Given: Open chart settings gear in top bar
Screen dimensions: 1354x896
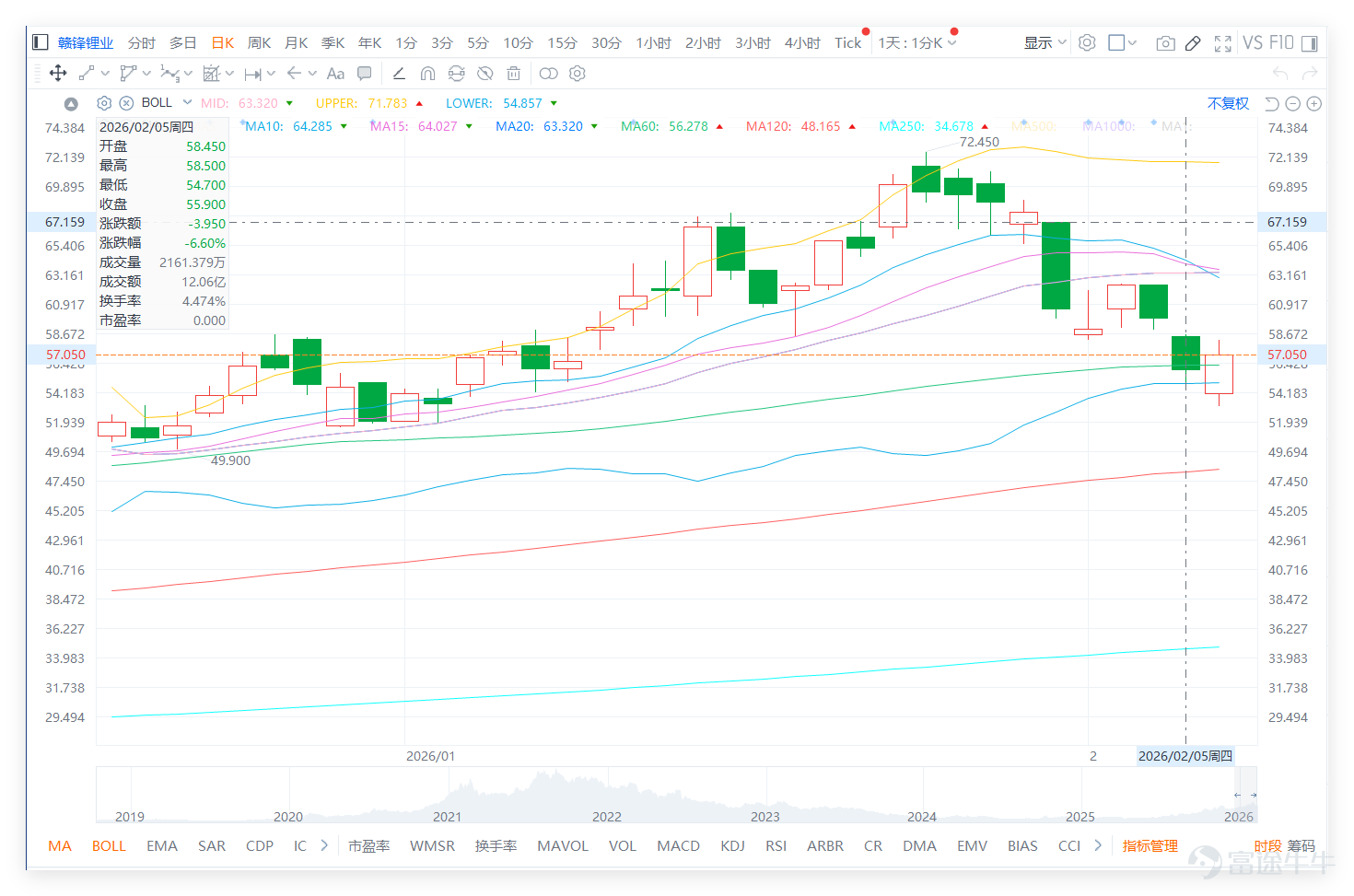Looking at the screenshot, I should pos(1087,42).
